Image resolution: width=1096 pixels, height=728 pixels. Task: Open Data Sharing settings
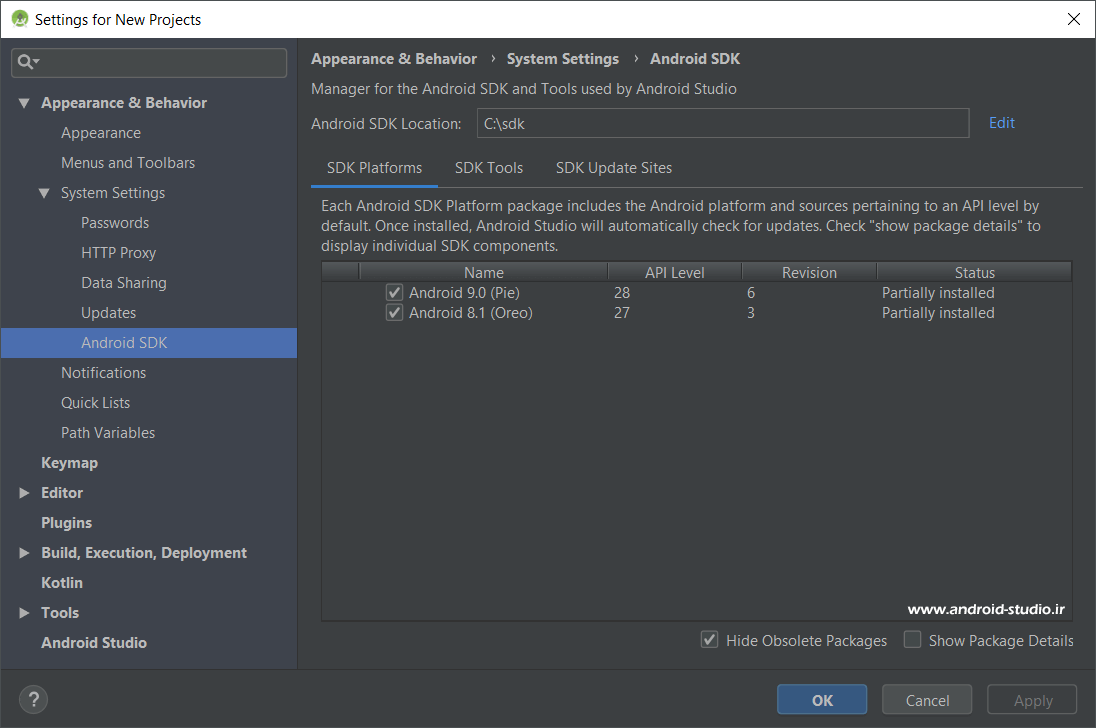tap(124, 283)
